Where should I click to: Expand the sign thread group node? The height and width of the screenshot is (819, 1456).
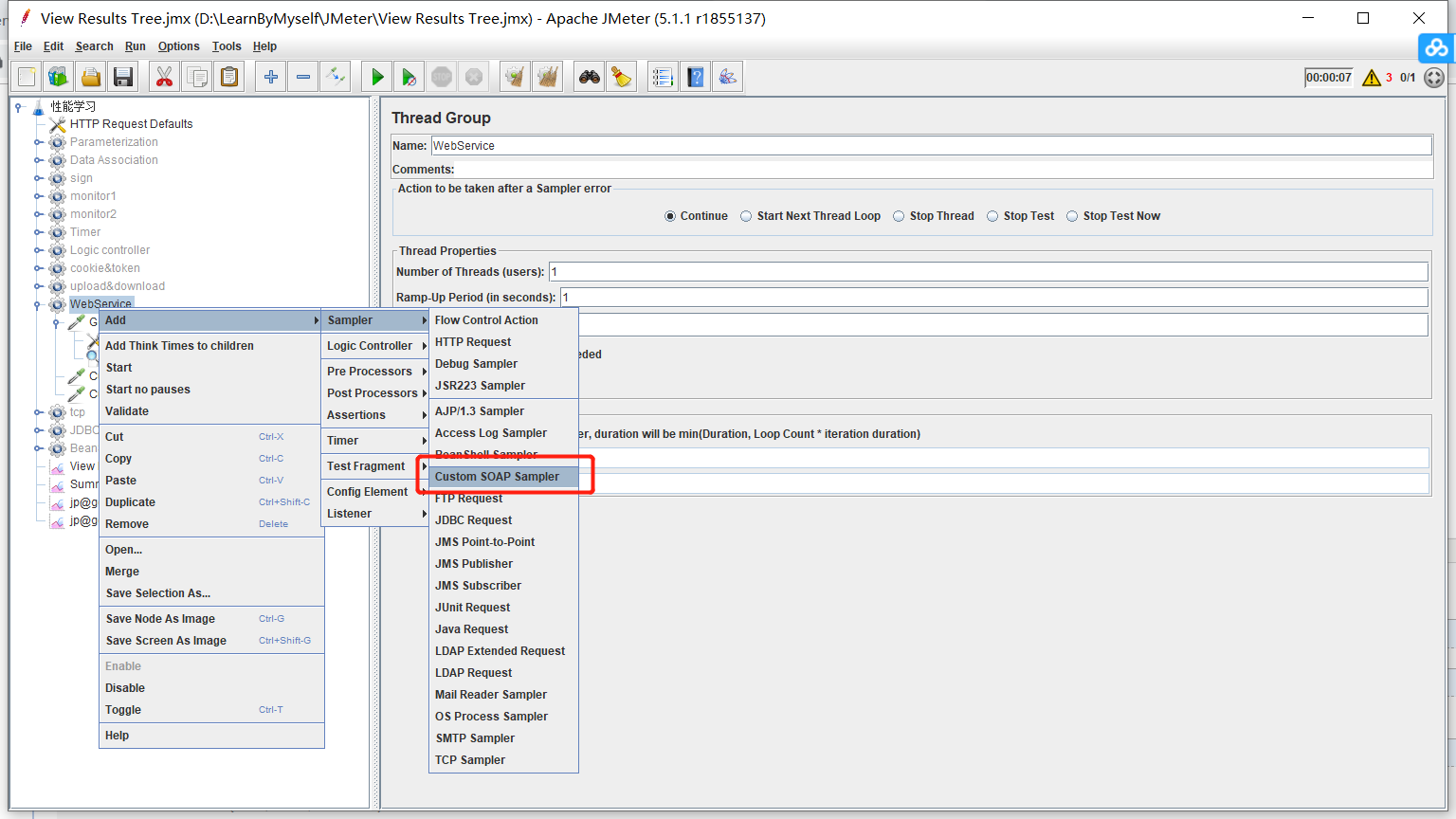(x=38, y=178)
